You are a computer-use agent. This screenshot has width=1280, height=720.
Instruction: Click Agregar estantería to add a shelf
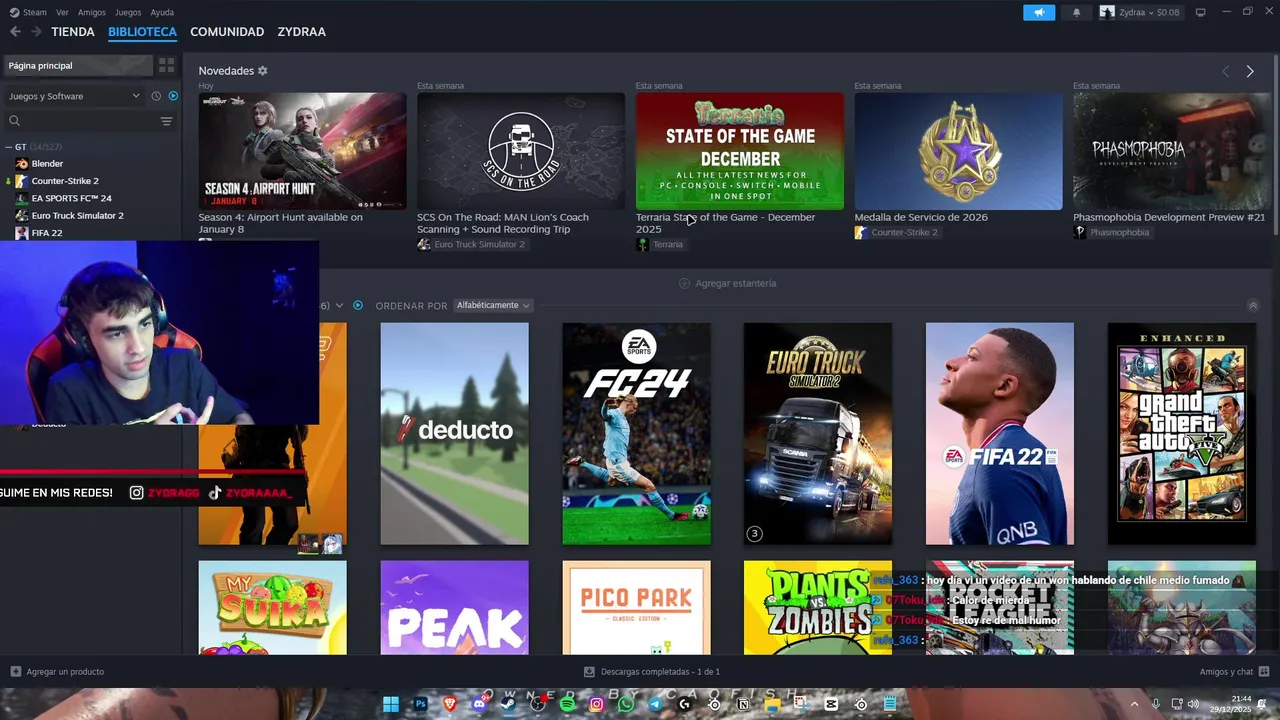(x=727, y=283)
